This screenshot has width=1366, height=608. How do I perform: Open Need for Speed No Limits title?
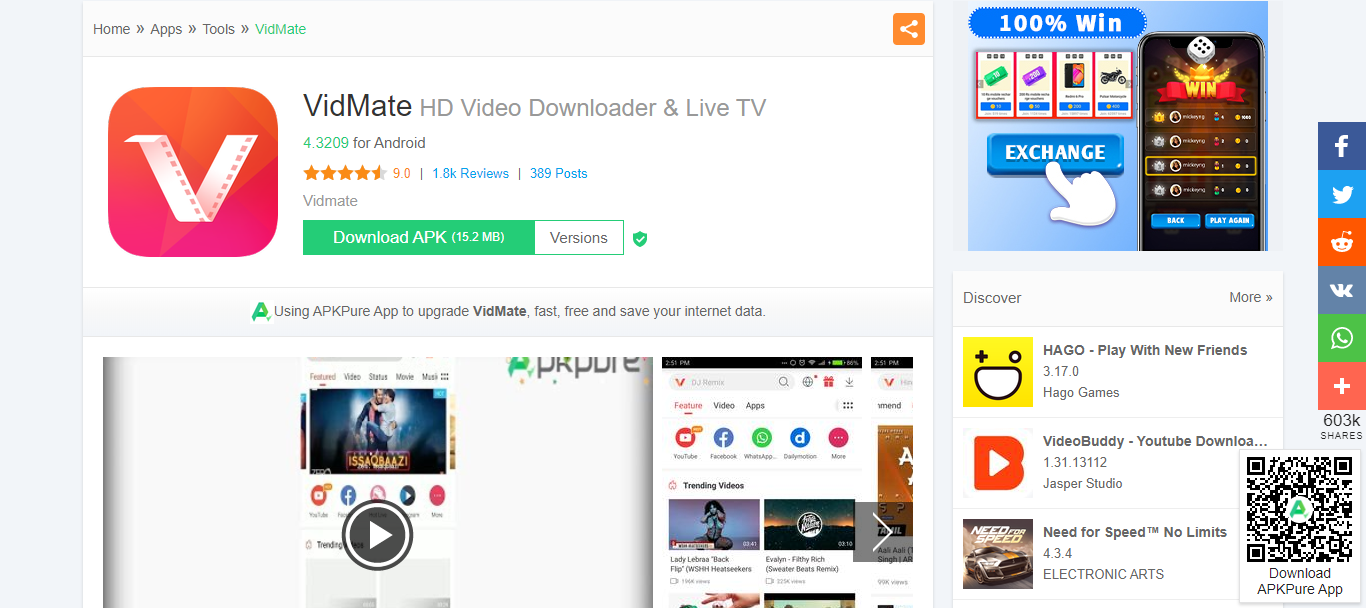(x=1135, y=532)
